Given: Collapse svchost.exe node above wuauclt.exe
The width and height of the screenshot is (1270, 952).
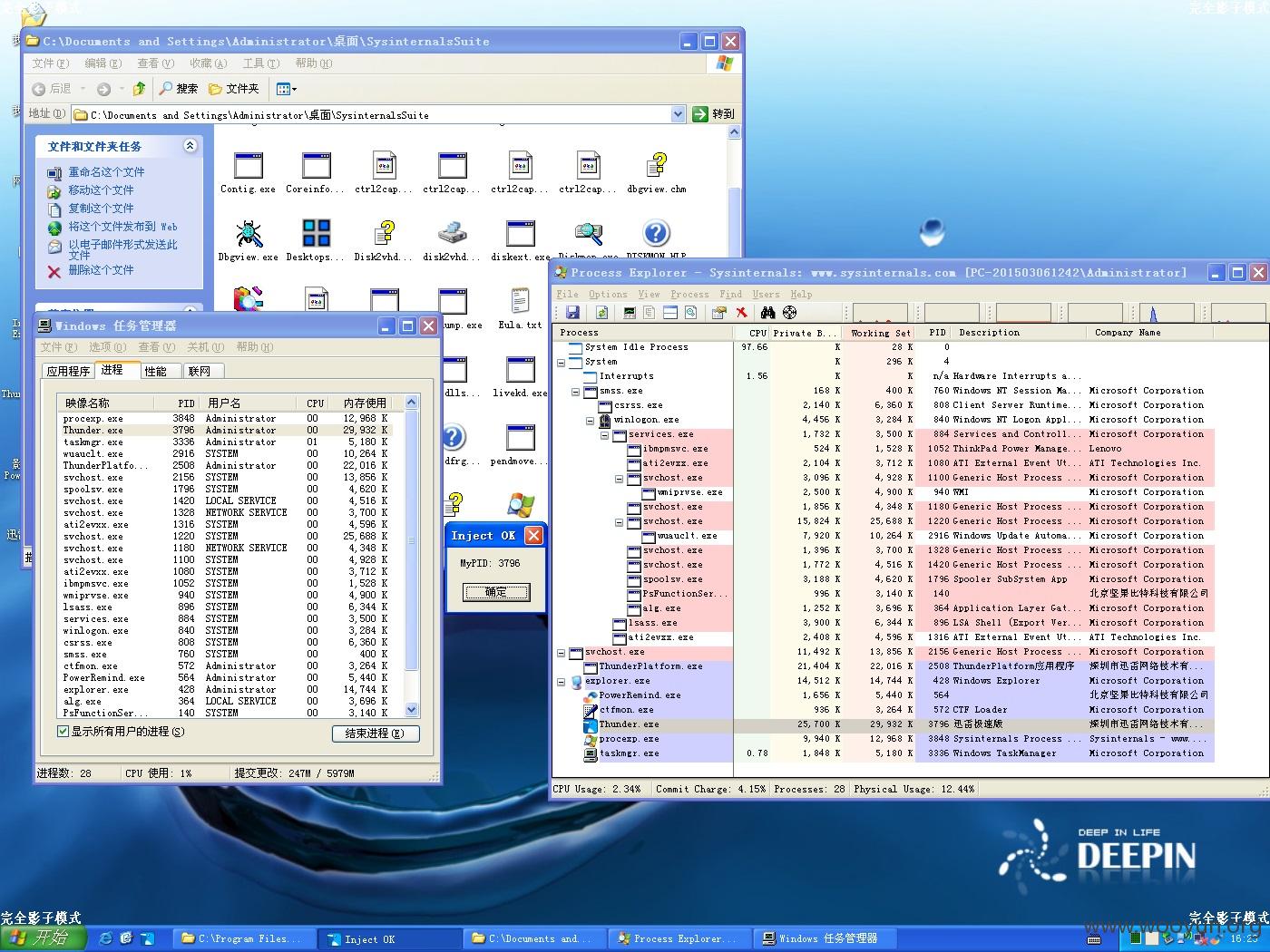Looking at the screenshot, I should point(619,521).
